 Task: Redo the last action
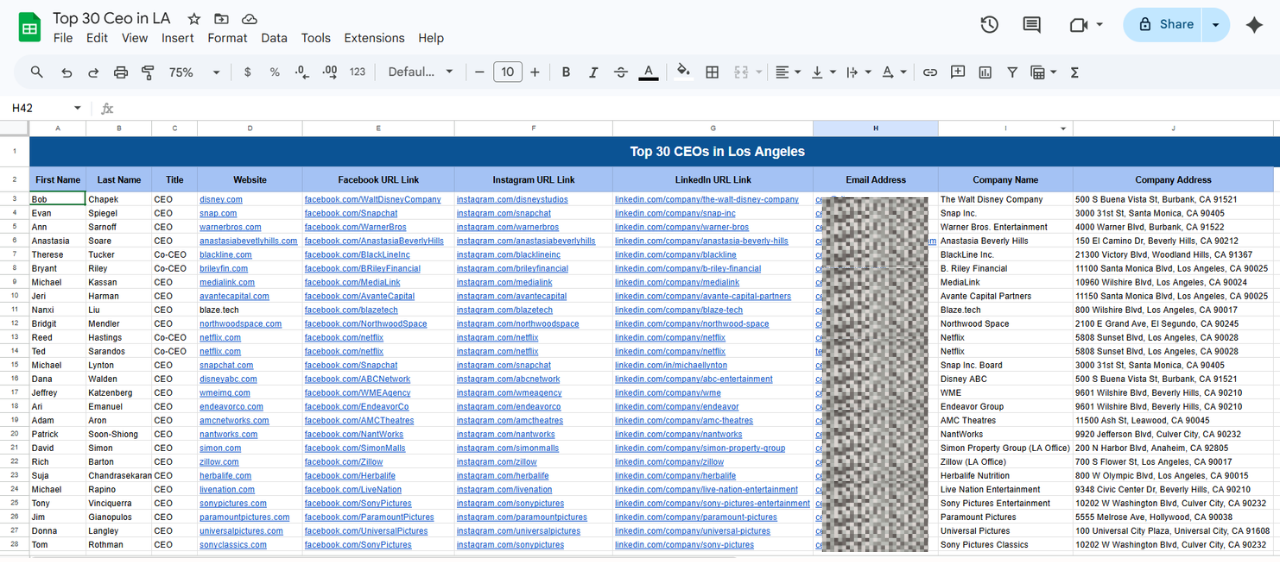(x=94, y=72)
